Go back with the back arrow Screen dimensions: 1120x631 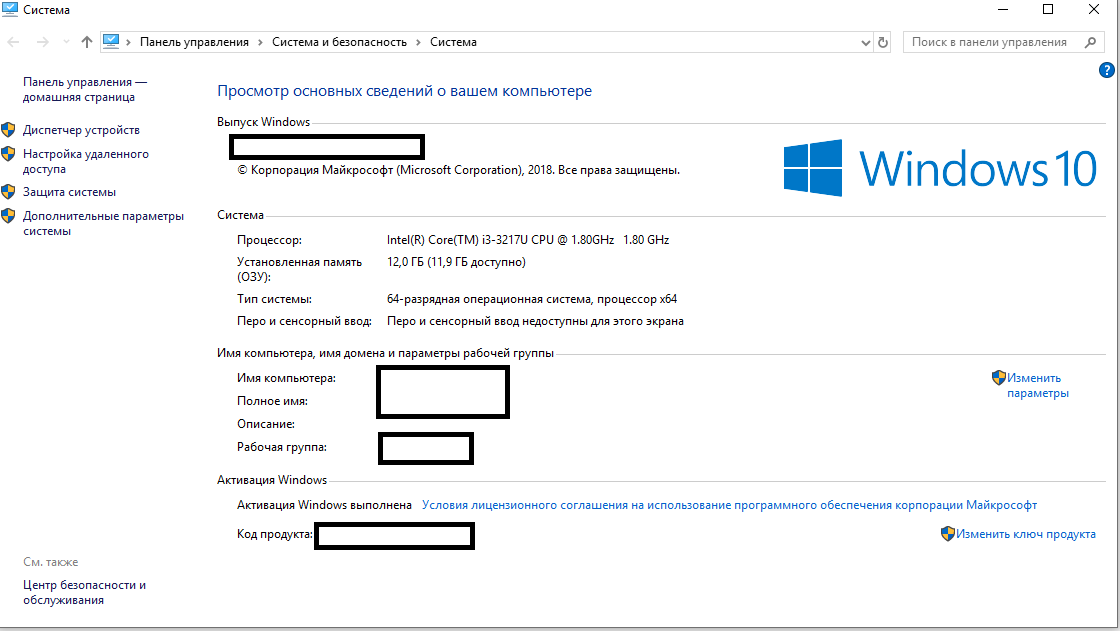[13, 42]
